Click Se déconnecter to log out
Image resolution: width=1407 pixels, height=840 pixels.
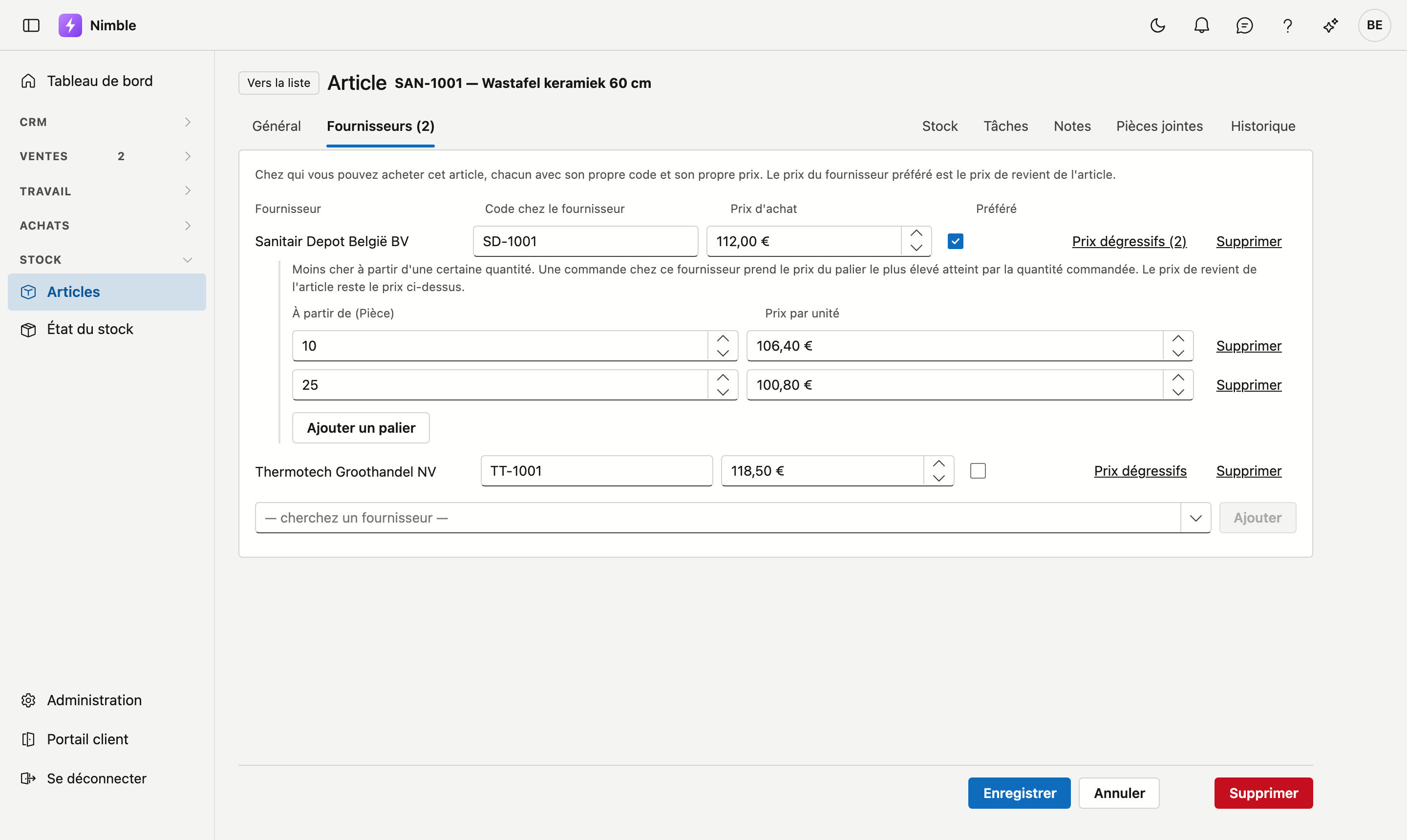[107, 778]
